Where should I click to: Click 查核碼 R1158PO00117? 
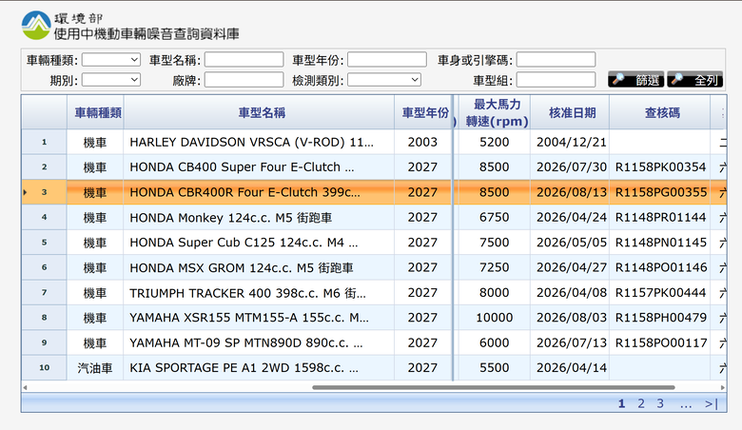pos(660,342)
